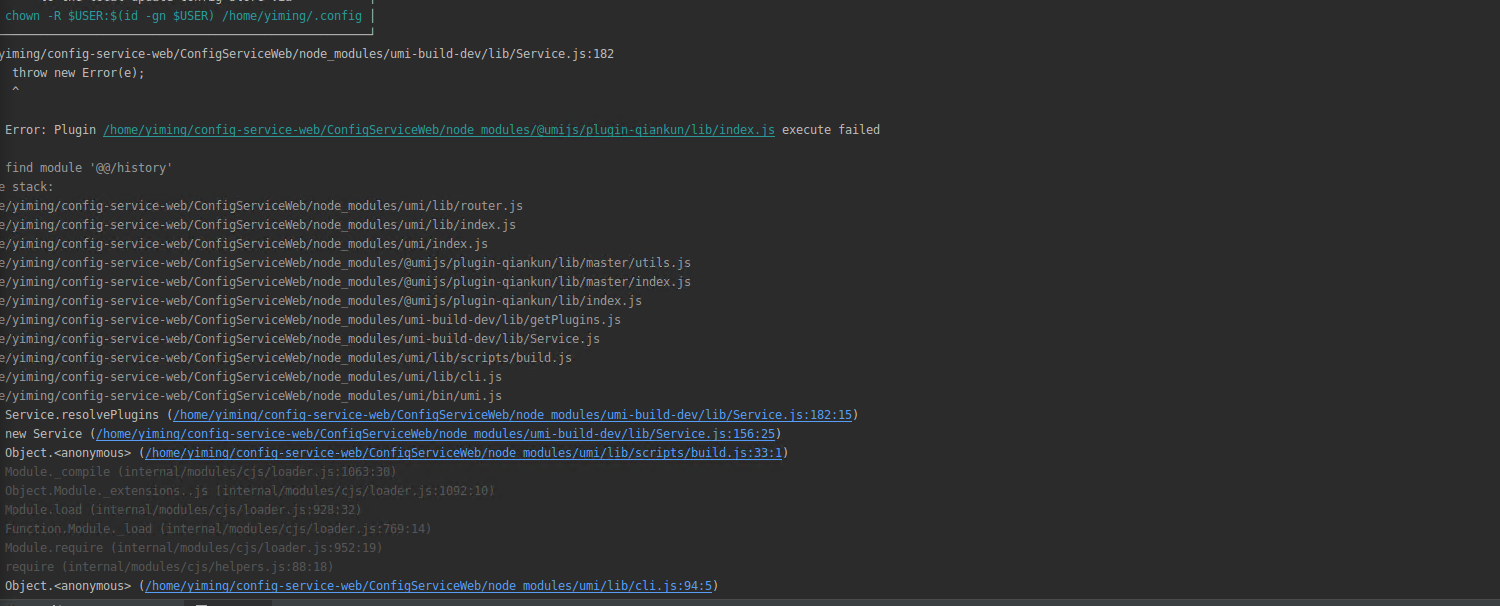Screen dimensions: 1500x606
Task: Click the stack line ending in umi/lib/index.js
Action: (x=258, y=225)
